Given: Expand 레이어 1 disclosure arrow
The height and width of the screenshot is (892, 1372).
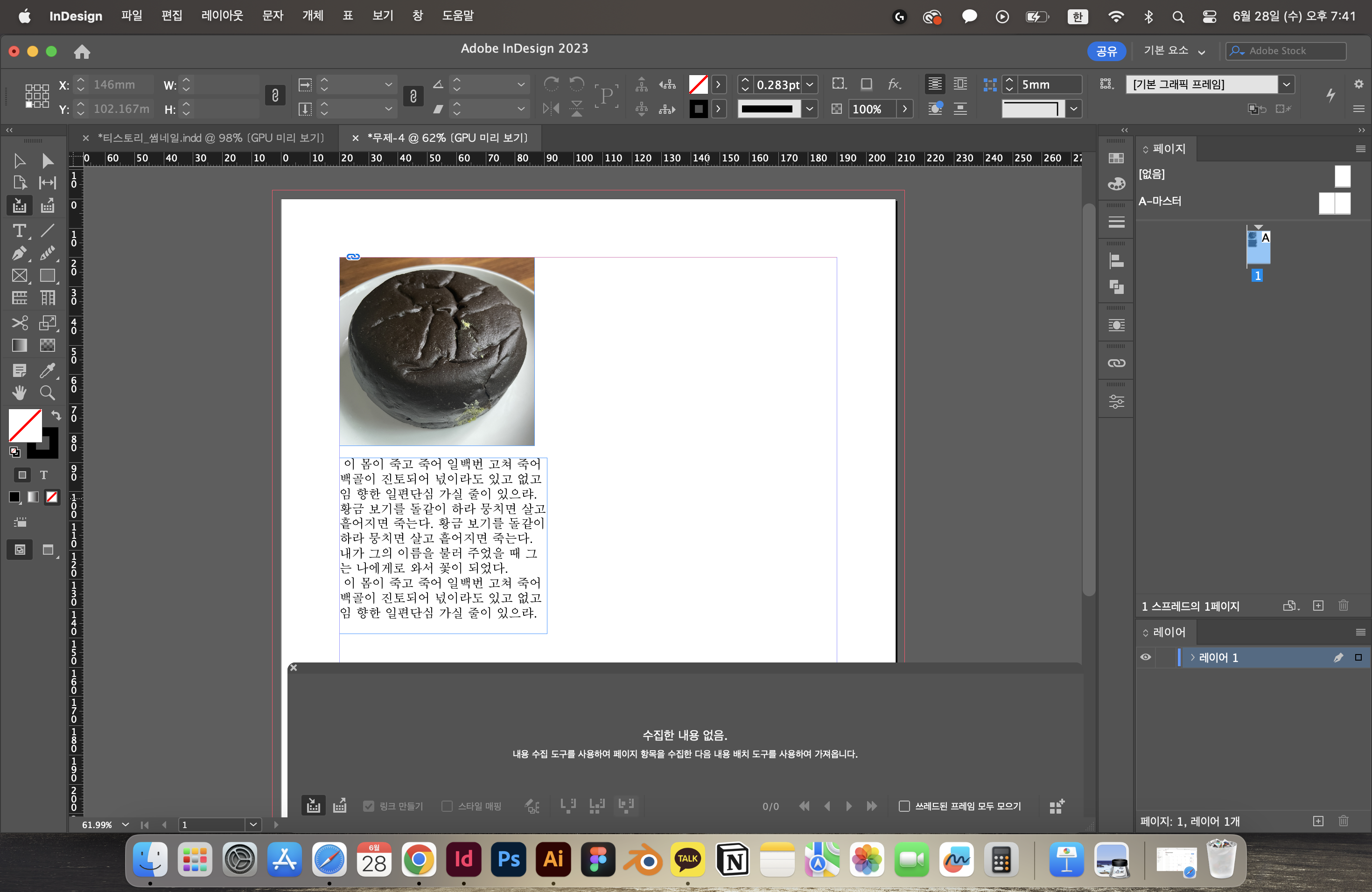Looking at the screenshot, I should [x=1192, y=657].
